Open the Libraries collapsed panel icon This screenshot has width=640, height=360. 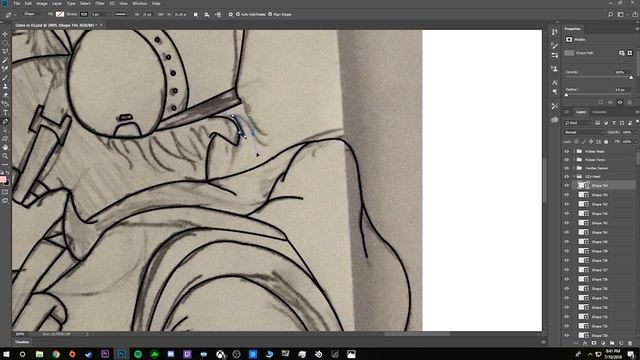[x=554, y=120]
